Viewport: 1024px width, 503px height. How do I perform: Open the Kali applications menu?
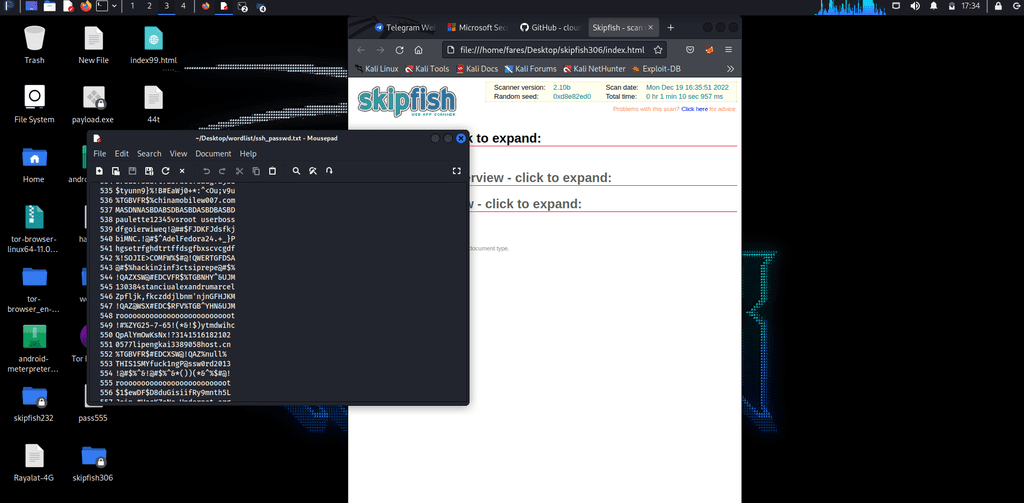click(x=10, y=6)
